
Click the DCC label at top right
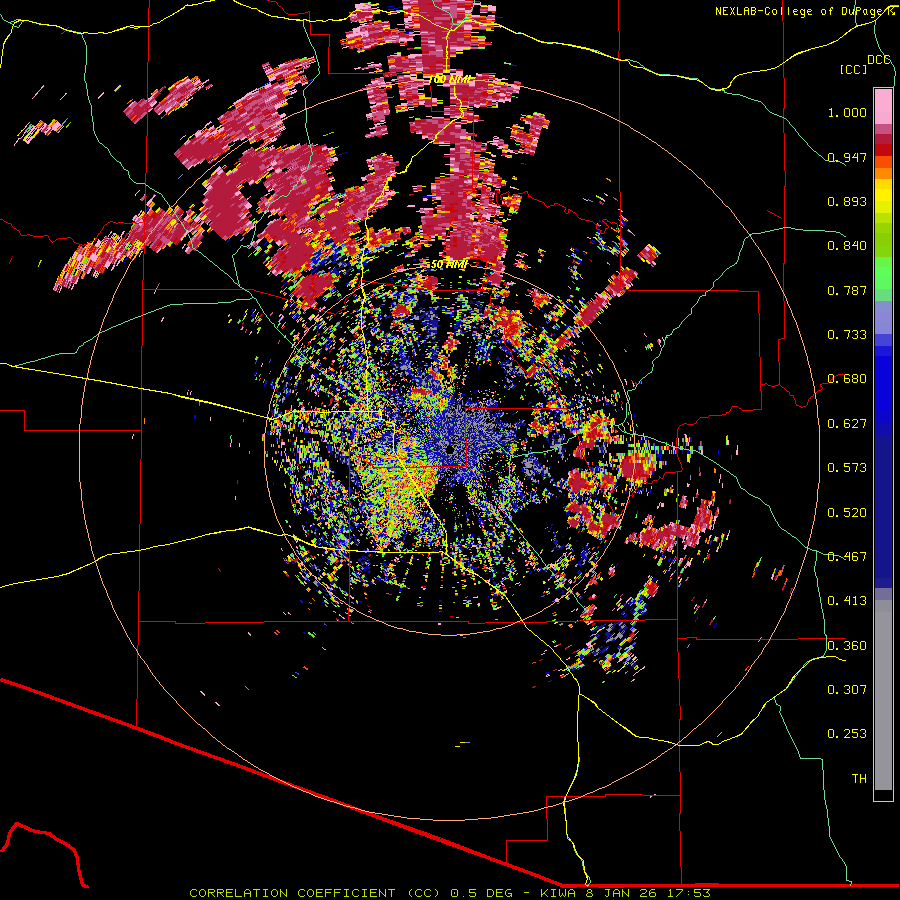879,60
